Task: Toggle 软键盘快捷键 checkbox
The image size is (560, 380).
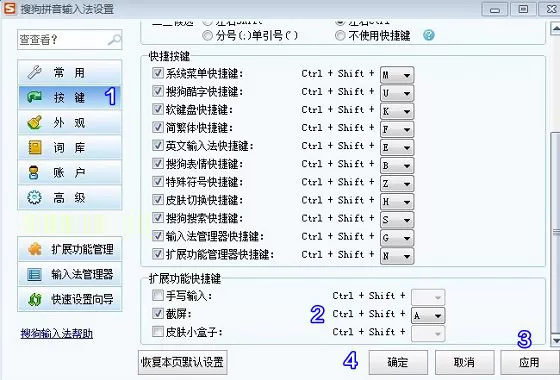Action: [x=158, y=109]
